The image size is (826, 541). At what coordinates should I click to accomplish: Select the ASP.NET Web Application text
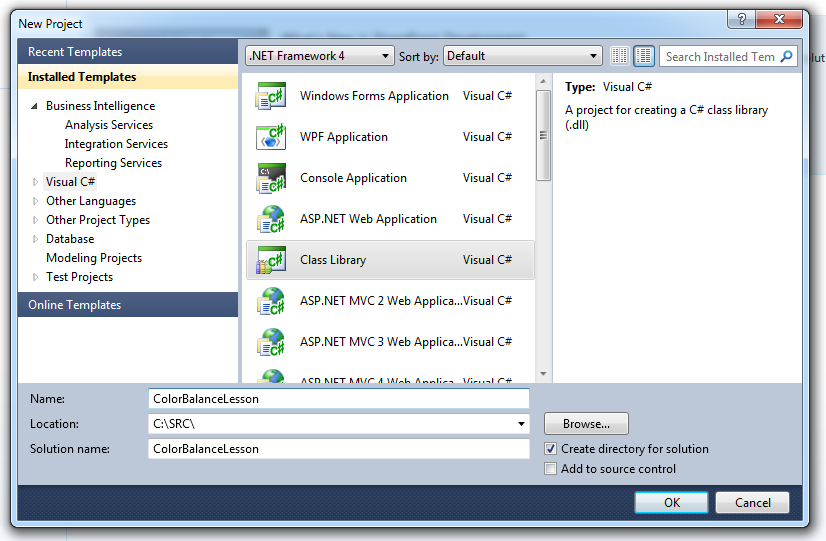pos(368,219)
